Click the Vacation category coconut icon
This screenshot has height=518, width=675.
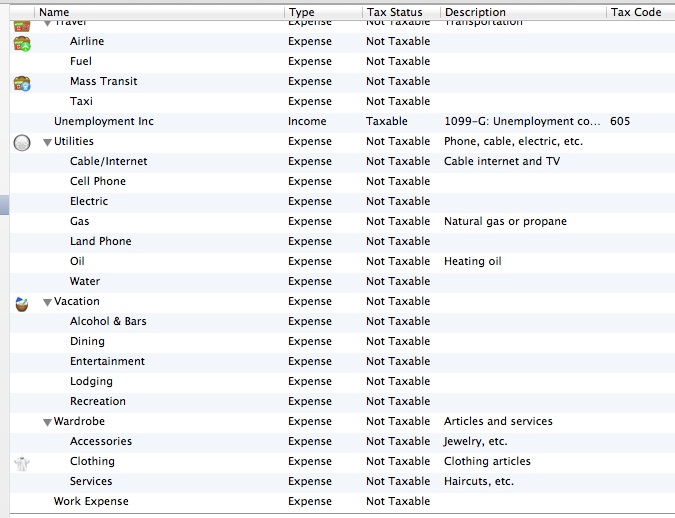click(22, 302)
